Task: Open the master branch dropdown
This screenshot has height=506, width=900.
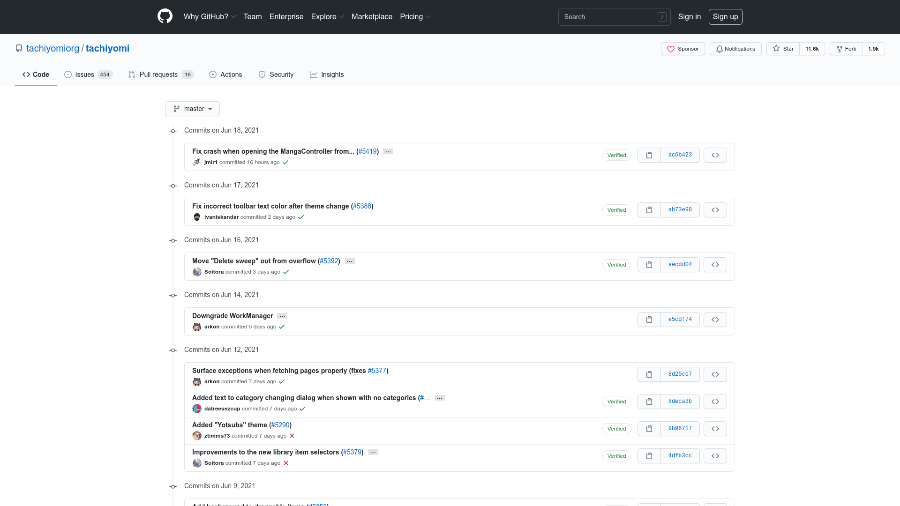Action: 192,108
